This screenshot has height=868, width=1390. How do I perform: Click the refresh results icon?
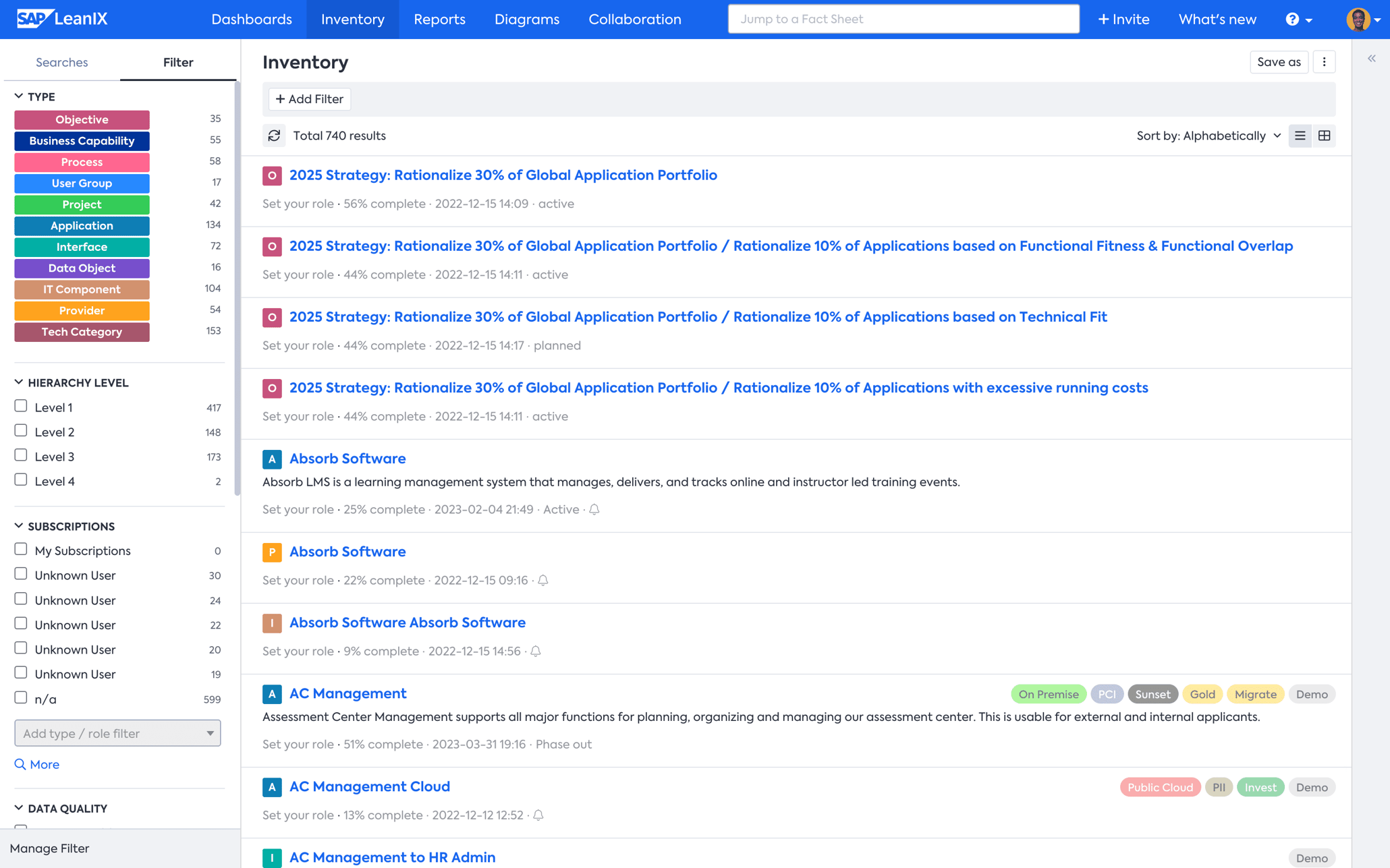click(274, 136)
